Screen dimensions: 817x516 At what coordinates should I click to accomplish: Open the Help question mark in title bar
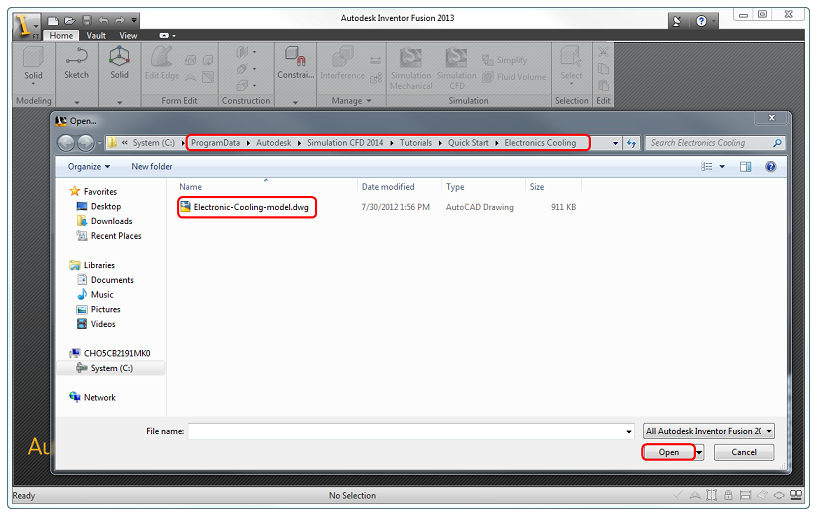click(x=701, y=21)
